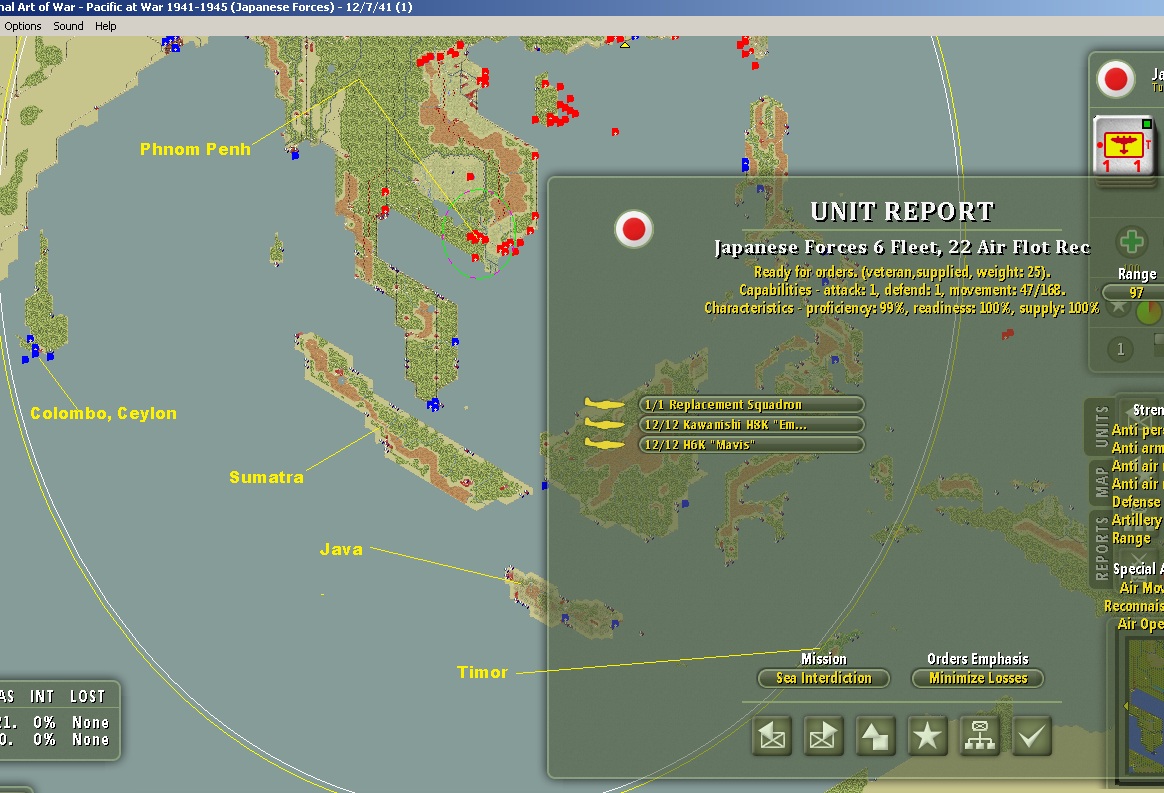Viewport: 1164px width, 793px height.
Task: Click the arrow-over-square formation icon
Action: click(x=875, y=736)
